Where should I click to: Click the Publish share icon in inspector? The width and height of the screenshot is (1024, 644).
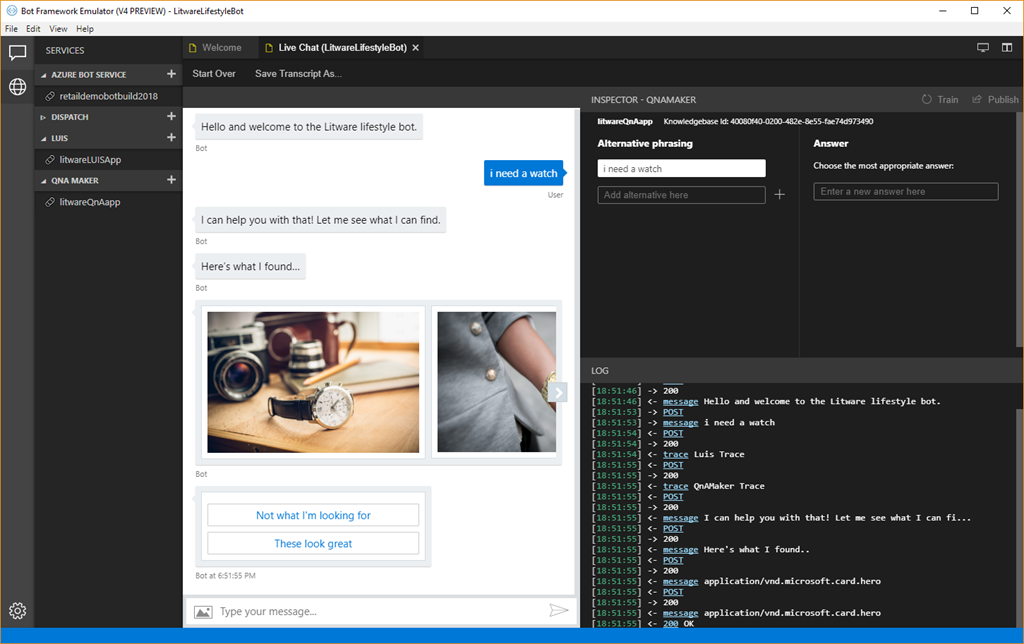click(x=977, y=99)
